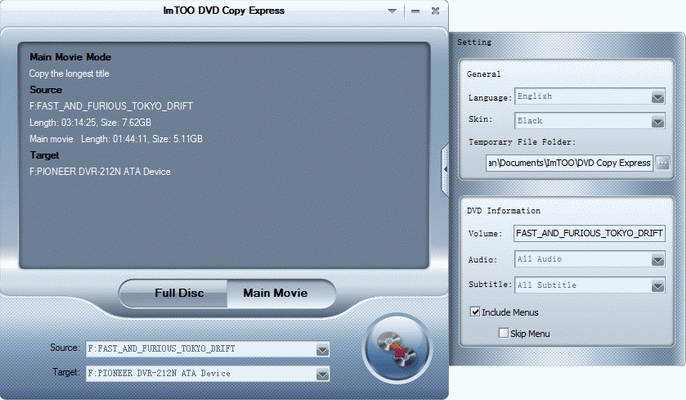Expand the Subtitle dropdown
The width and height of the screenshot is (686, 400).
tap(658, 286)
